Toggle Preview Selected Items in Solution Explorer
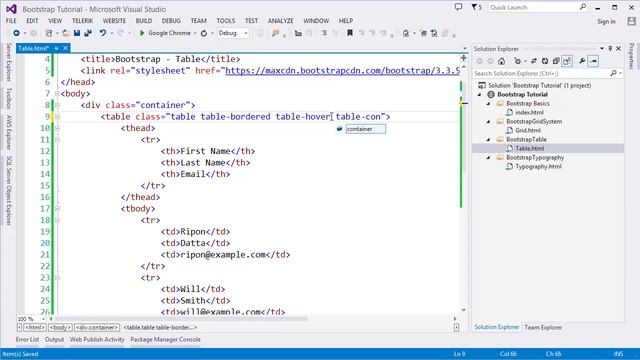The width and height of the screenshot is (640, 360). tap(593, 61)
